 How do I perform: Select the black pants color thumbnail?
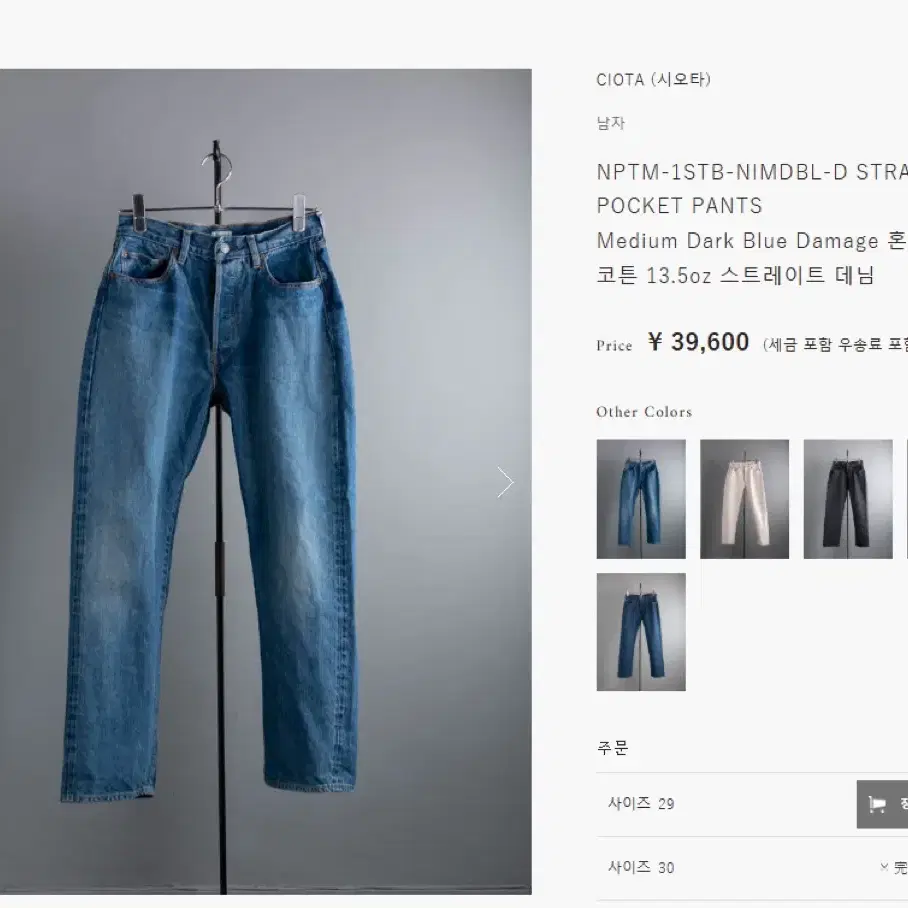click(848, 499)
